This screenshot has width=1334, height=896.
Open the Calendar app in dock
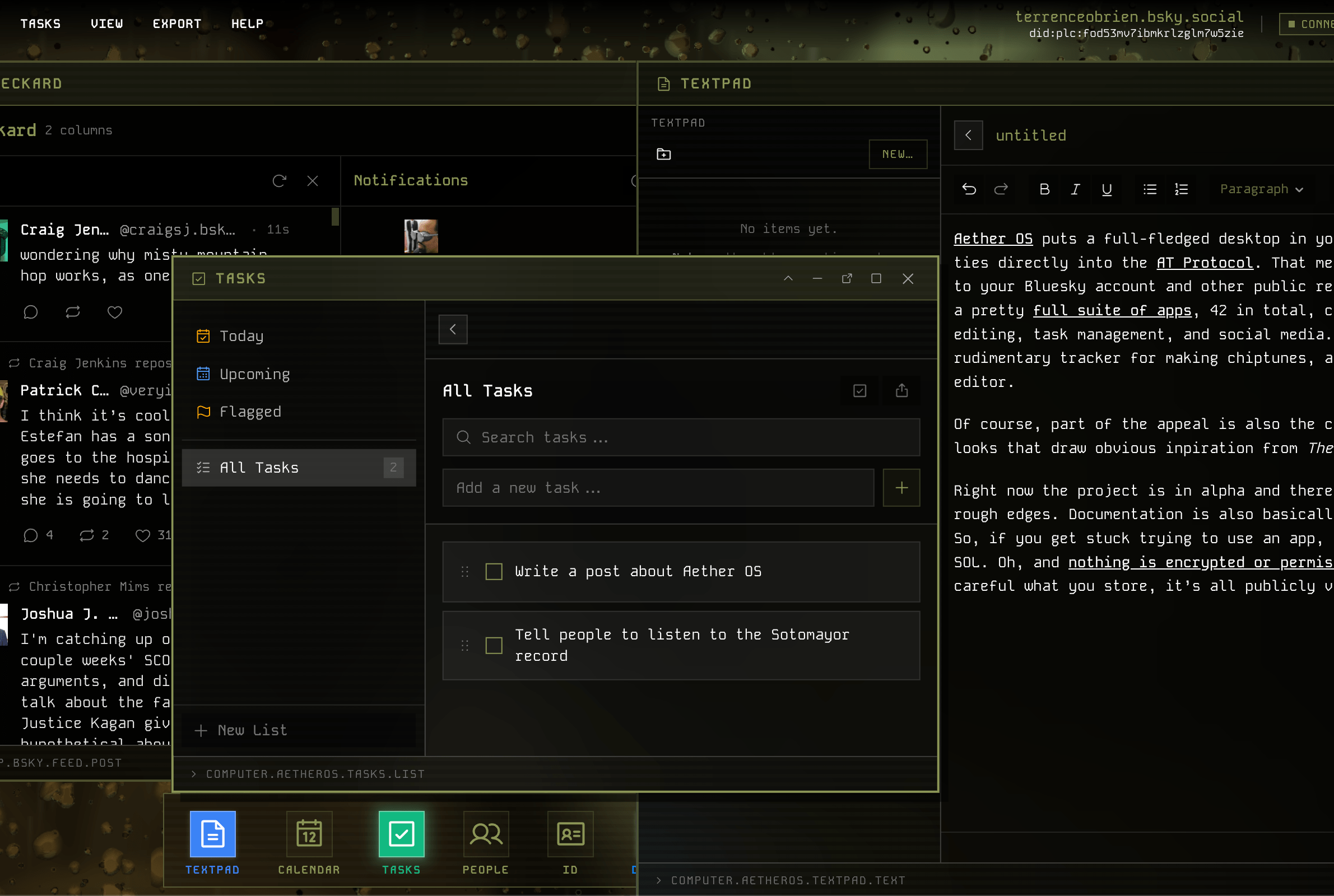[x=309, y=834]
